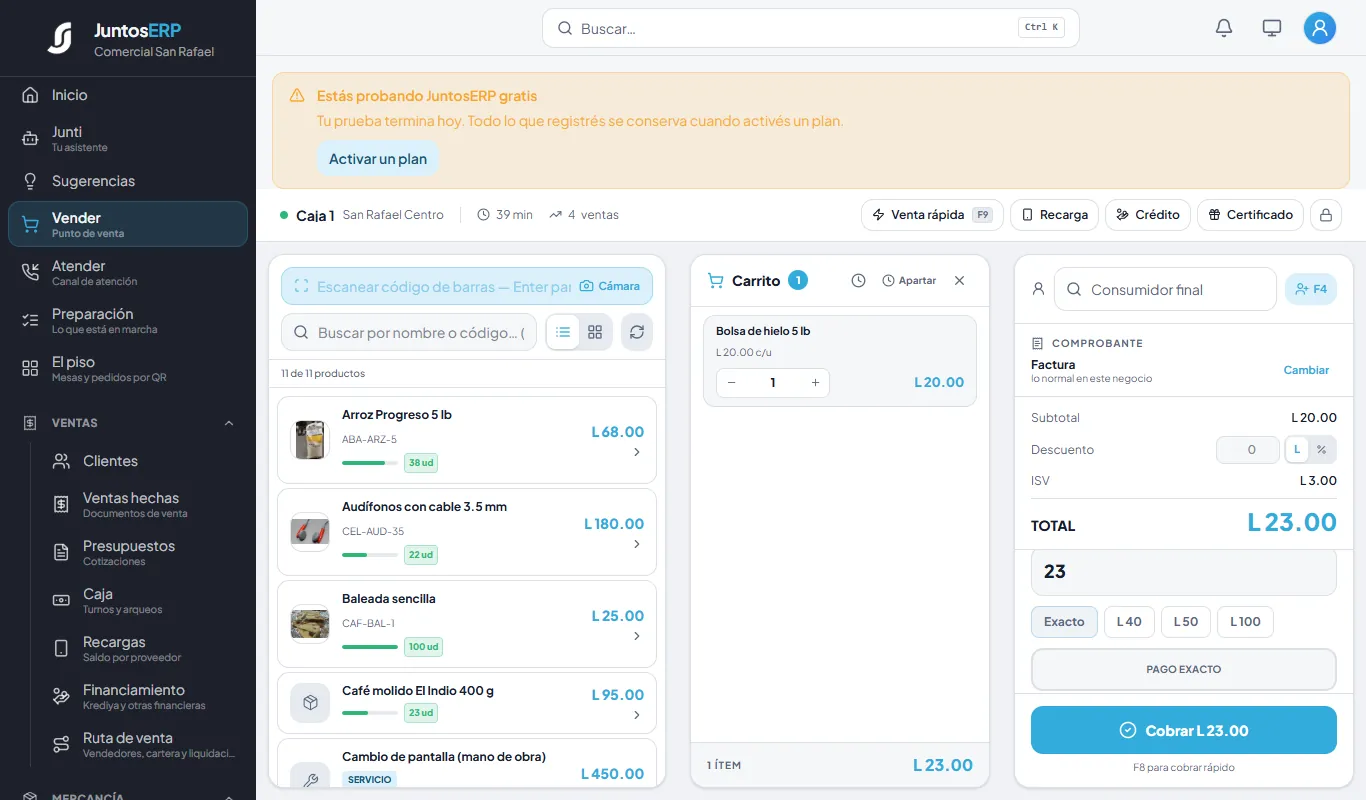This screenshot has height=800, width=1366.
Task: Expand Arroz Progreso 5 lb chevron
Action: (637, 453)
